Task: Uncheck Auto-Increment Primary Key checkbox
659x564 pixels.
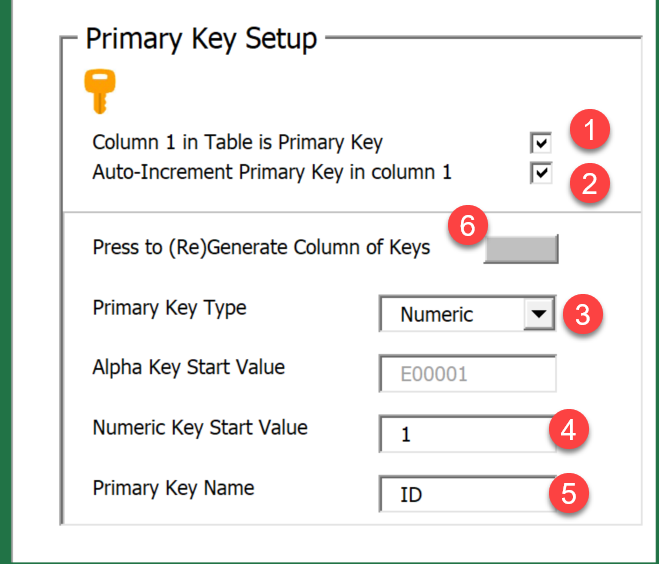Action: [x=541, y=174]
